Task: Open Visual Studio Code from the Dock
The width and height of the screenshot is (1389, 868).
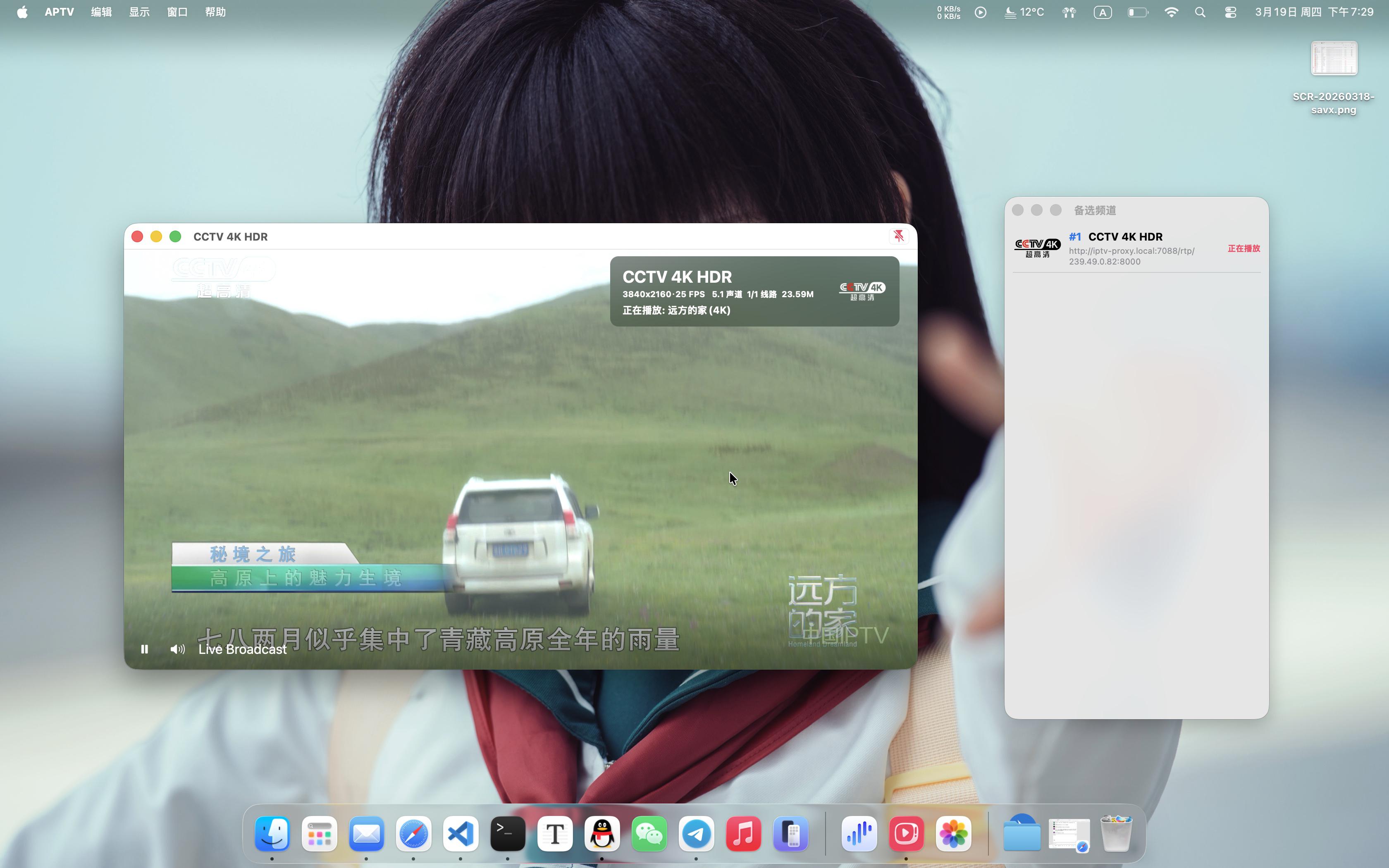Action: click(x=461, y=834)
